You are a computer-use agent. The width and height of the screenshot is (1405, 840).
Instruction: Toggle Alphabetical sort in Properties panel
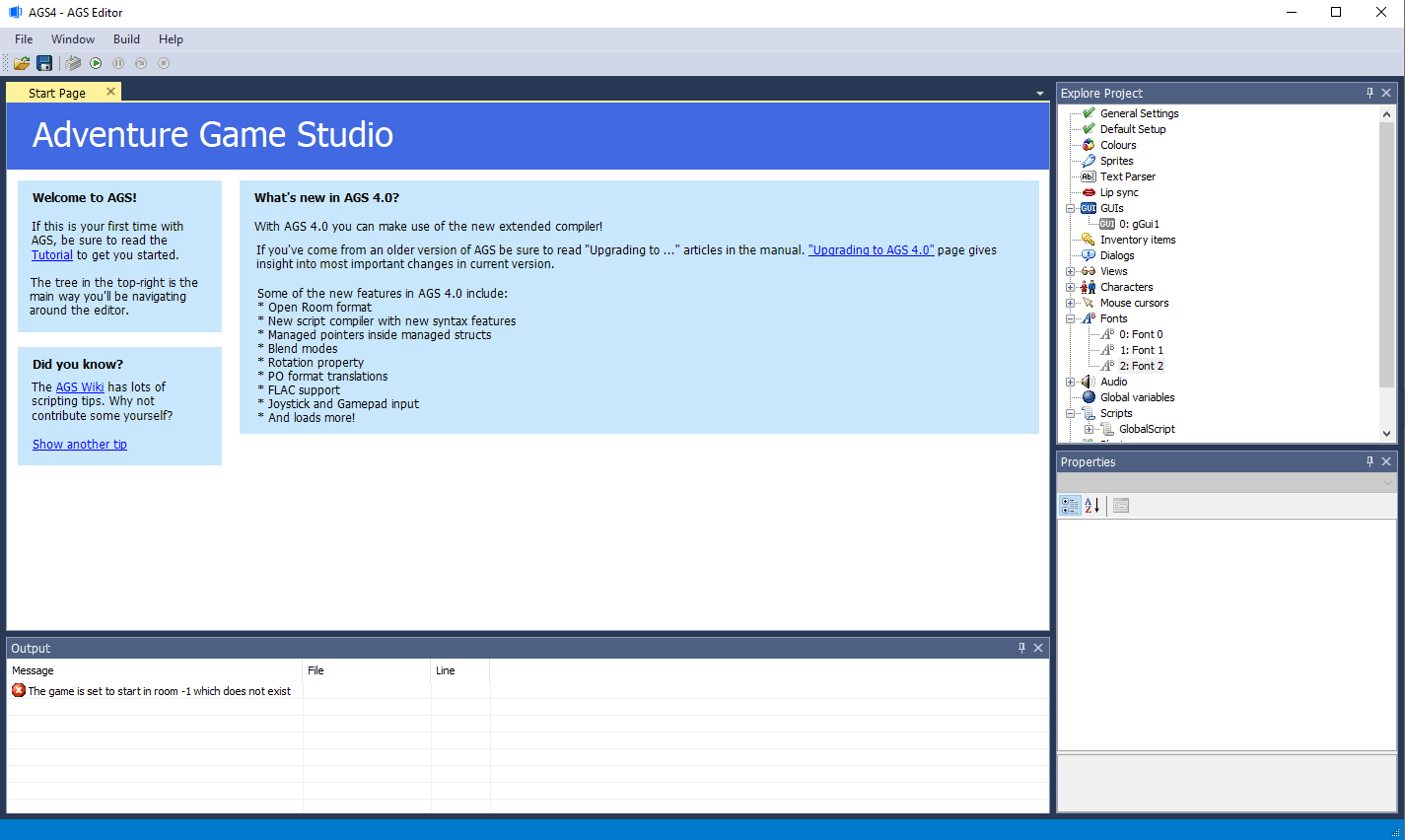point(1092,506)
